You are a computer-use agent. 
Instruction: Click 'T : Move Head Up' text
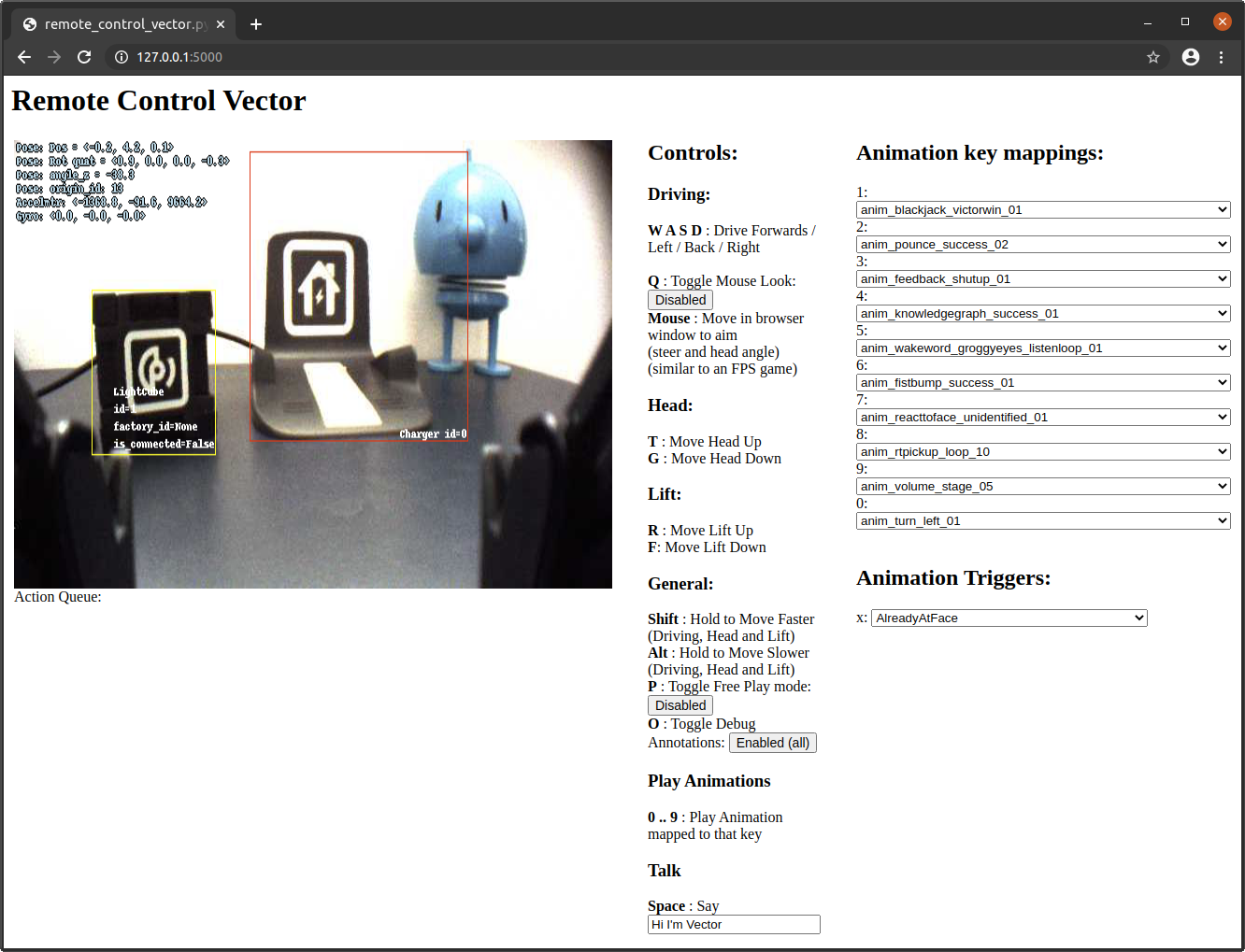tap(705, 442)
